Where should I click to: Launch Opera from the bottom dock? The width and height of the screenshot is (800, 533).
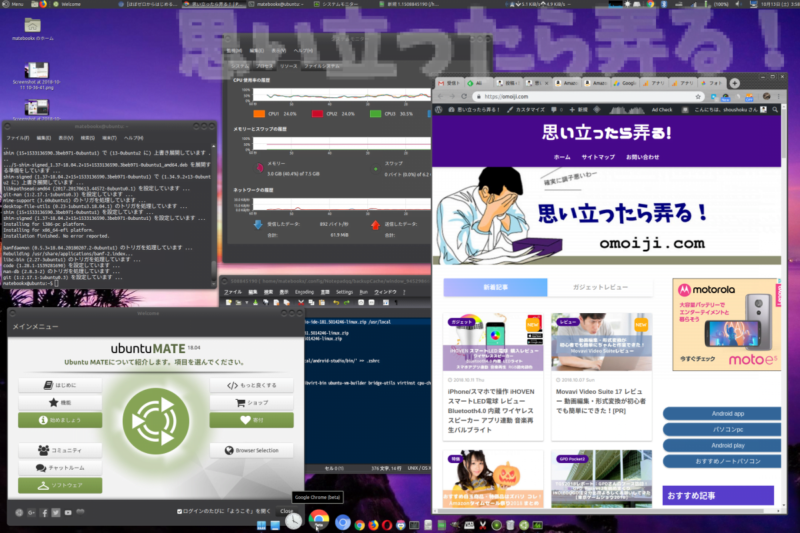pos(387,525)
